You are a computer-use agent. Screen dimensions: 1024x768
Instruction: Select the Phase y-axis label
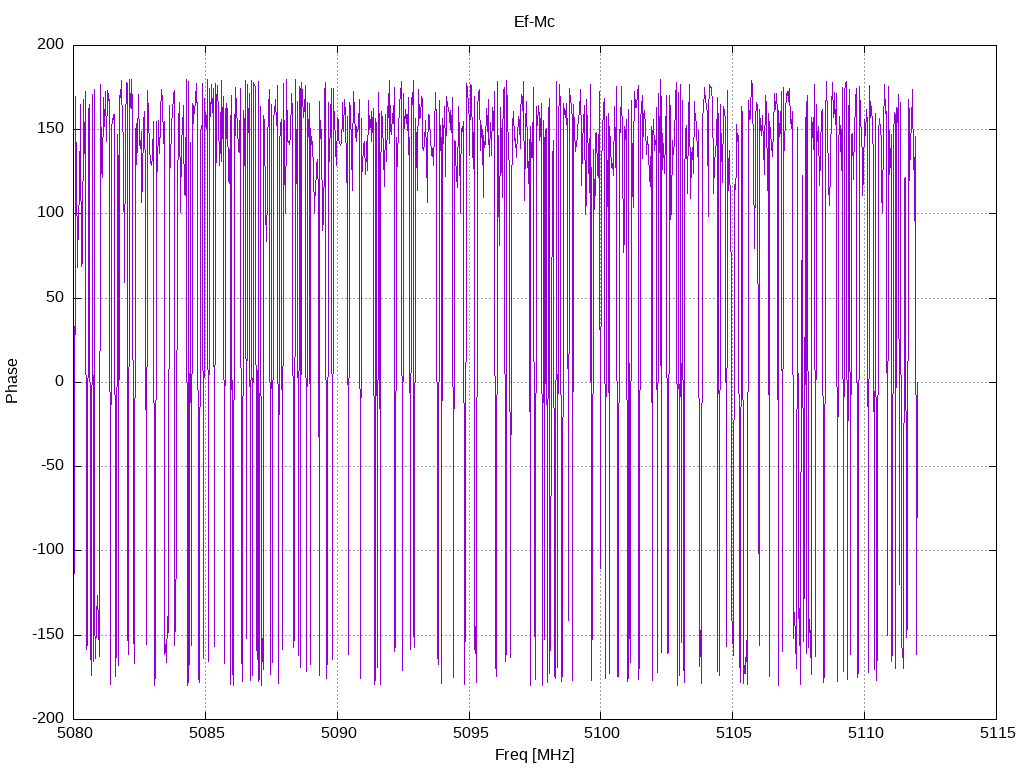[x=12, y=381]
